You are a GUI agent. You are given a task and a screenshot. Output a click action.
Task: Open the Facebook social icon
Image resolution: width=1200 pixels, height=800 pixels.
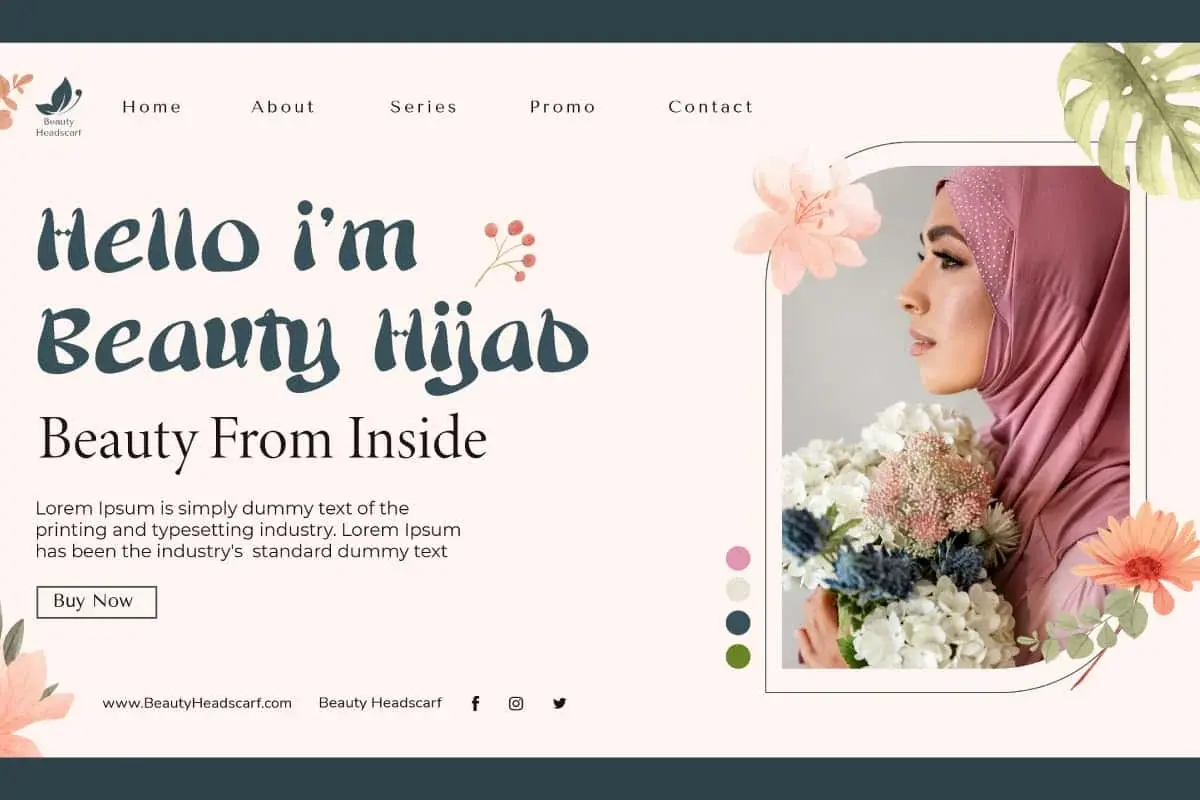click(x=475, y=703)
